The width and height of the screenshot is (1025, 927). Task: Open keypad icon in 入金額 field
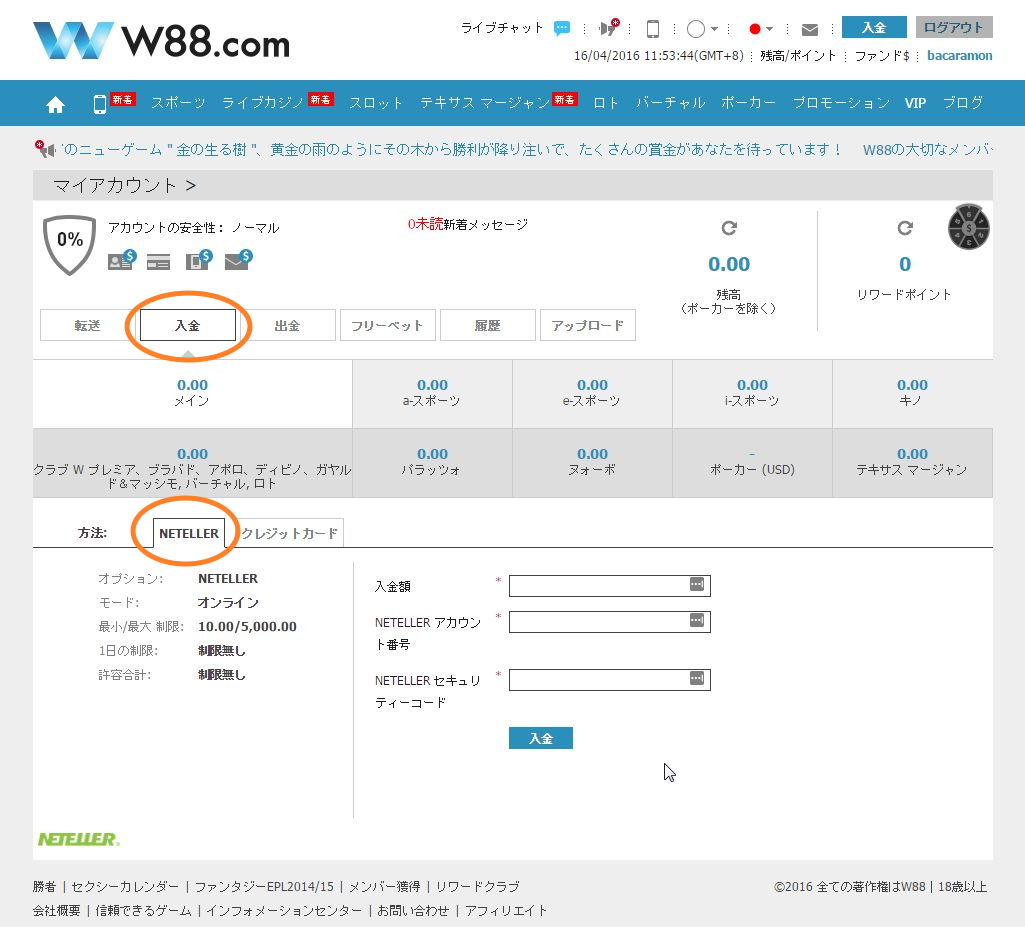tap(697, 584)
